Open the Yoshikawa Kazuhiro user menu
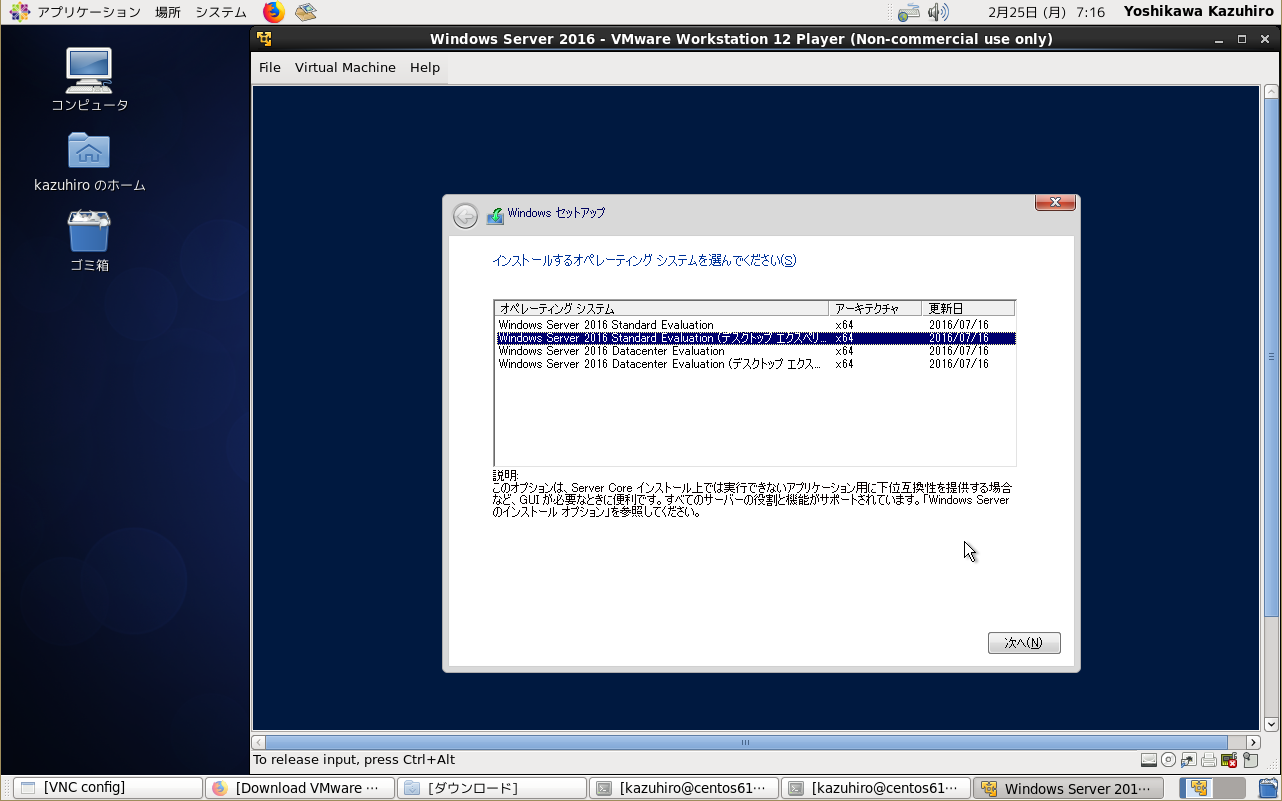 tap(1199, 12)
